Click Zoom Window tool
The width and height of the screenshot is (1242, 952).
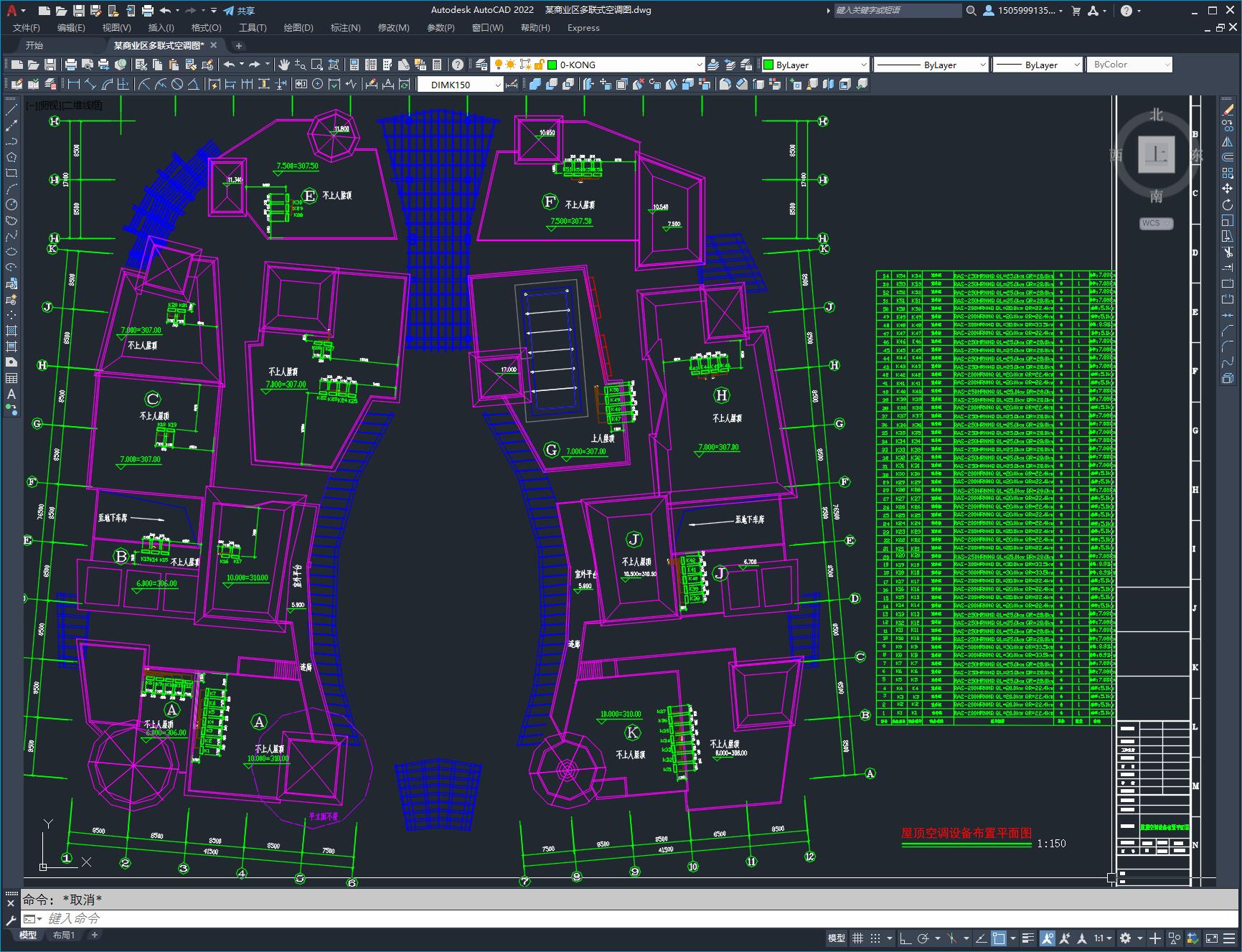coord(316,65)
